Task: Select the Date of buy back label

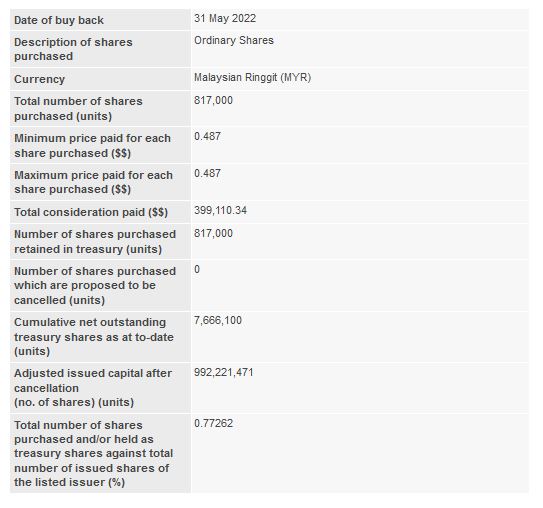Action: point(59,20)
